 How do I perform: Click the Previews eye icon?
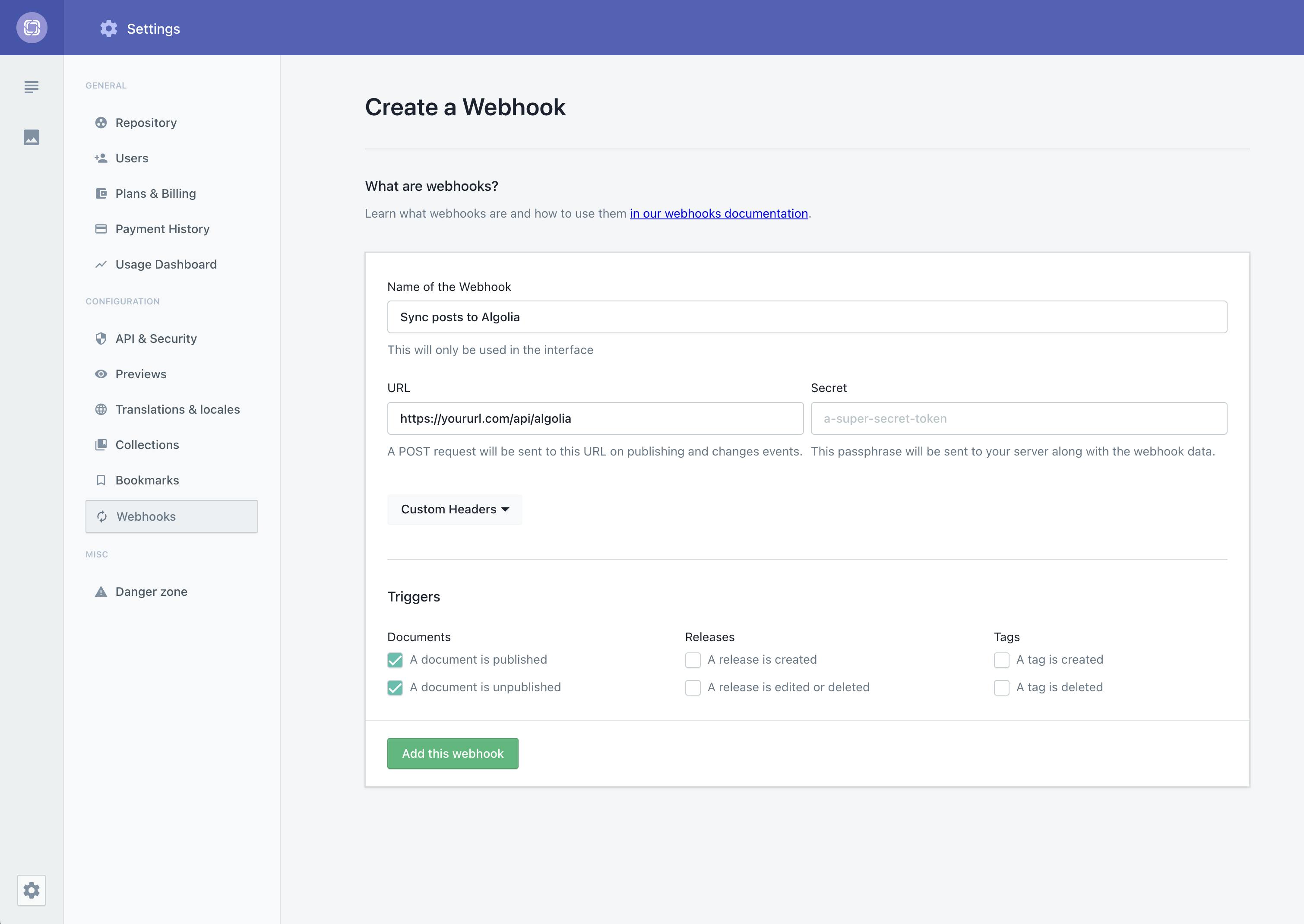pos(101,374)
